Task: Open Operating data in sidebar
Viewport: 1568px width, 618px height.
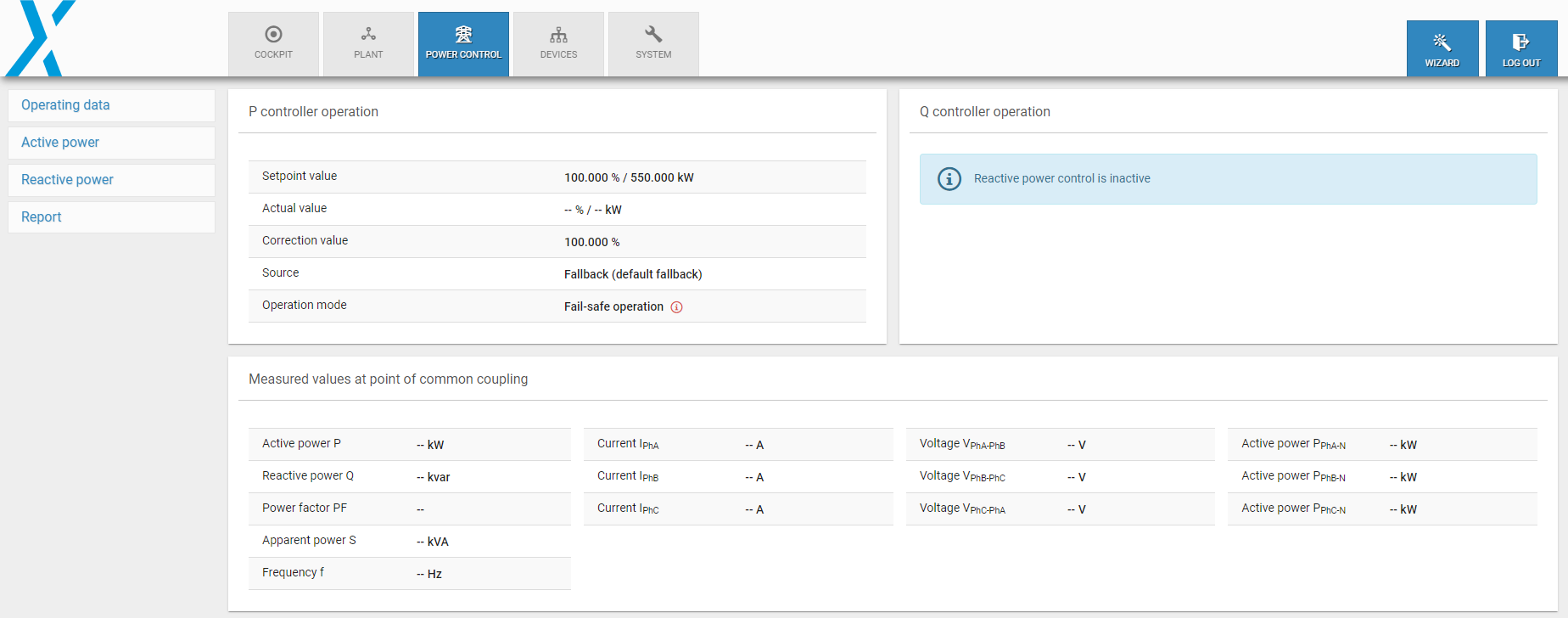Action: (111, 105)
